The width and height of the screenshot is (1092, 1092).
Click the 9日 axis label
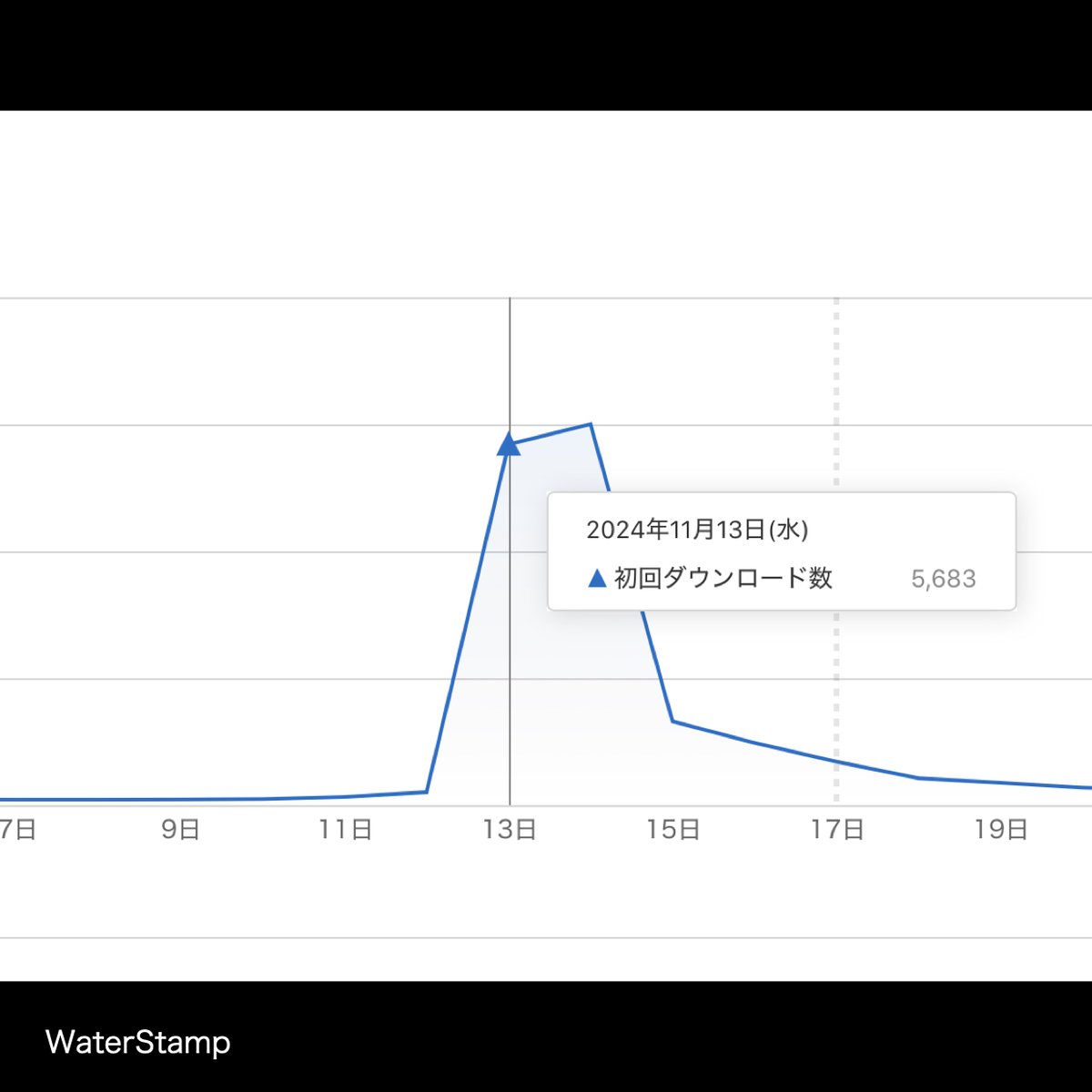tap(180, 829)
